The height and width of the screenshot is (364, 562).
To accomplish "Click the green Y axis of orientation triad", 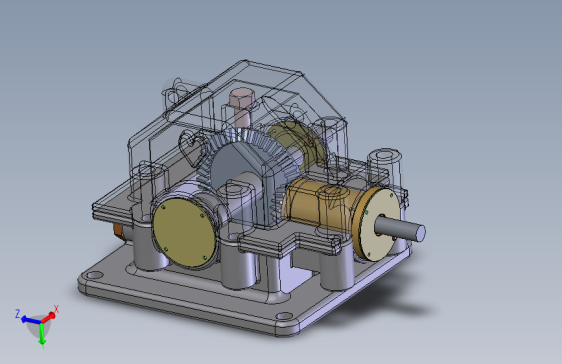I will pos(42,334).
